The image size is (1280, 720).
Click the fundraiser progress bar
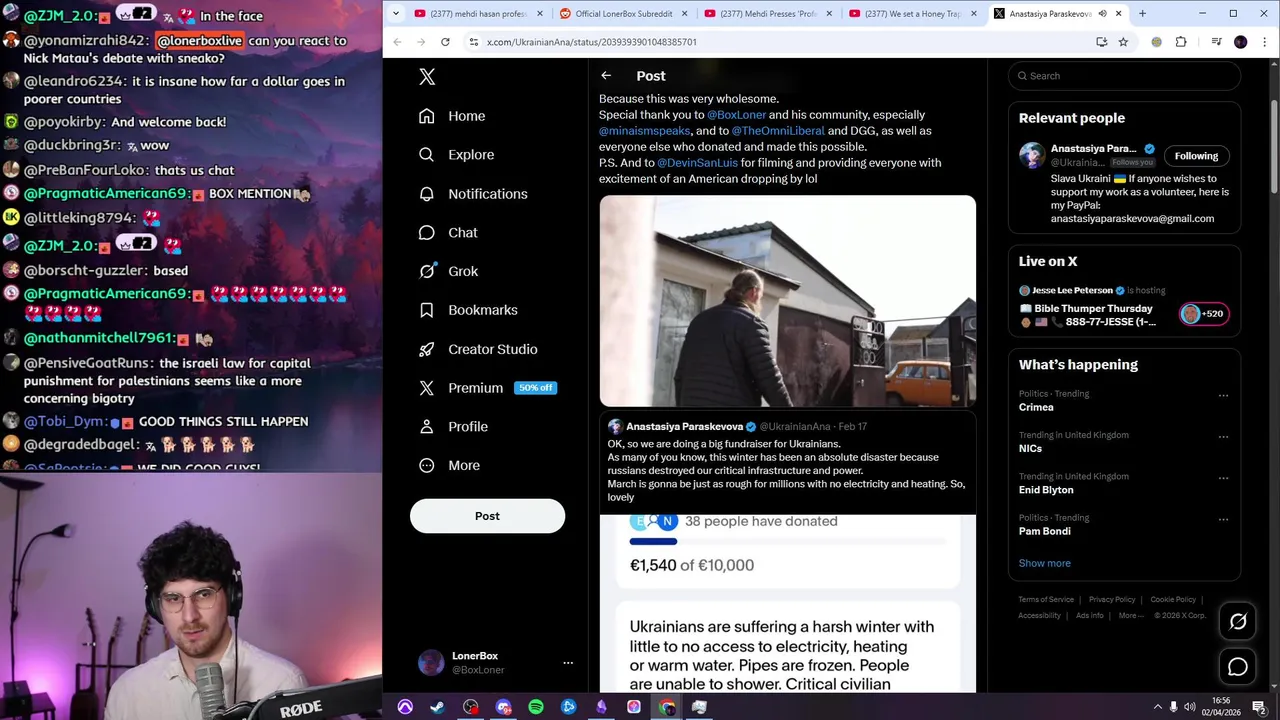pos(788,542)
